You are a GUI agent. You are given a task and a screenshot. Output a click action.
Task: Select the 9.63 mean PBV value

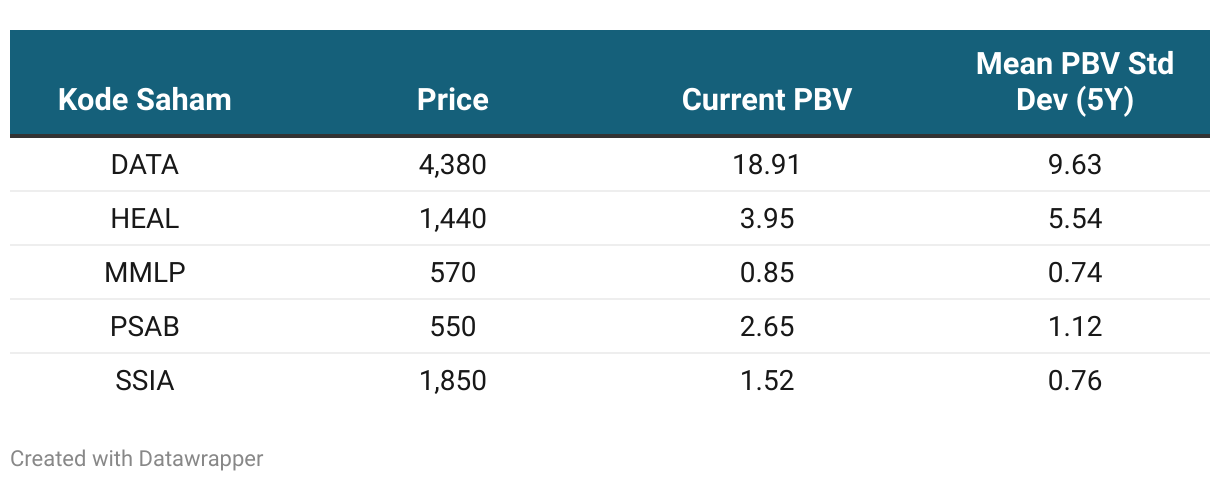(1074, 165)
